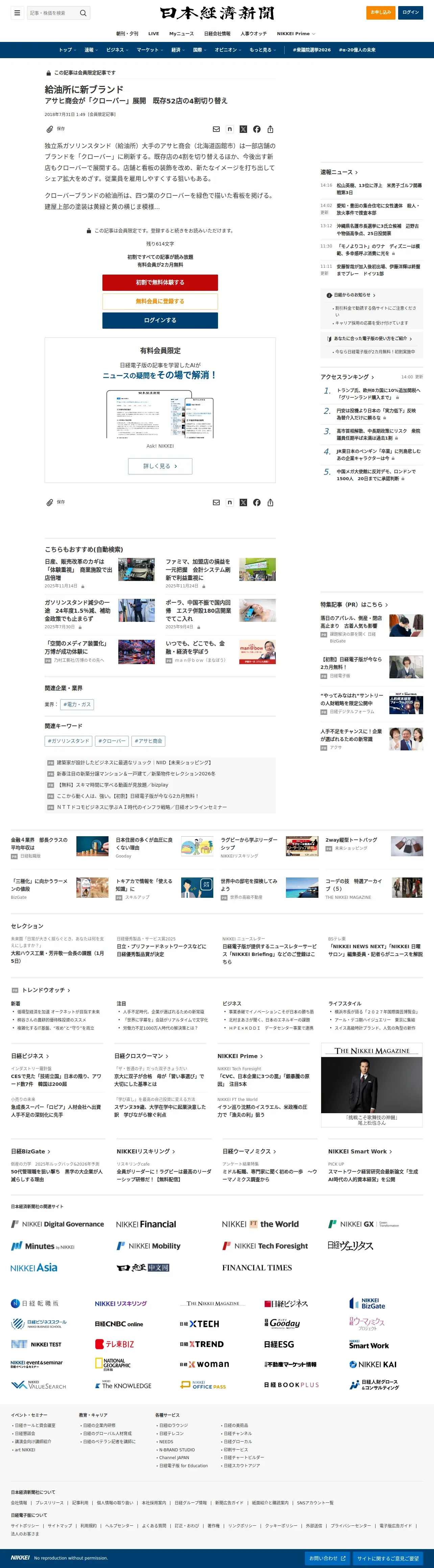Expand the マーケット navigation dropdown
Viewport: 434px width, 1568px height.
click(150, 50)
